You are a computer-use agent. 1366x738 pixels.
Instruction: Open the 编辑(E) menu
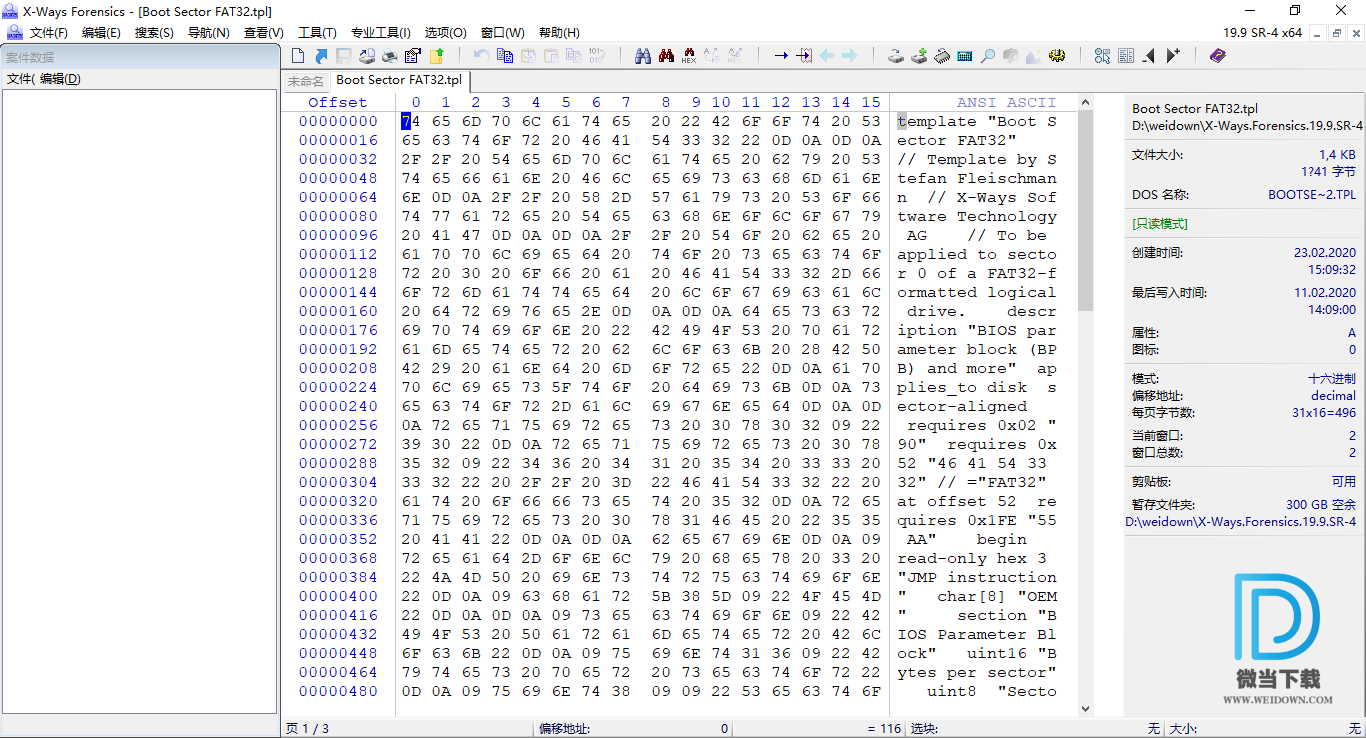click(101, 33)
